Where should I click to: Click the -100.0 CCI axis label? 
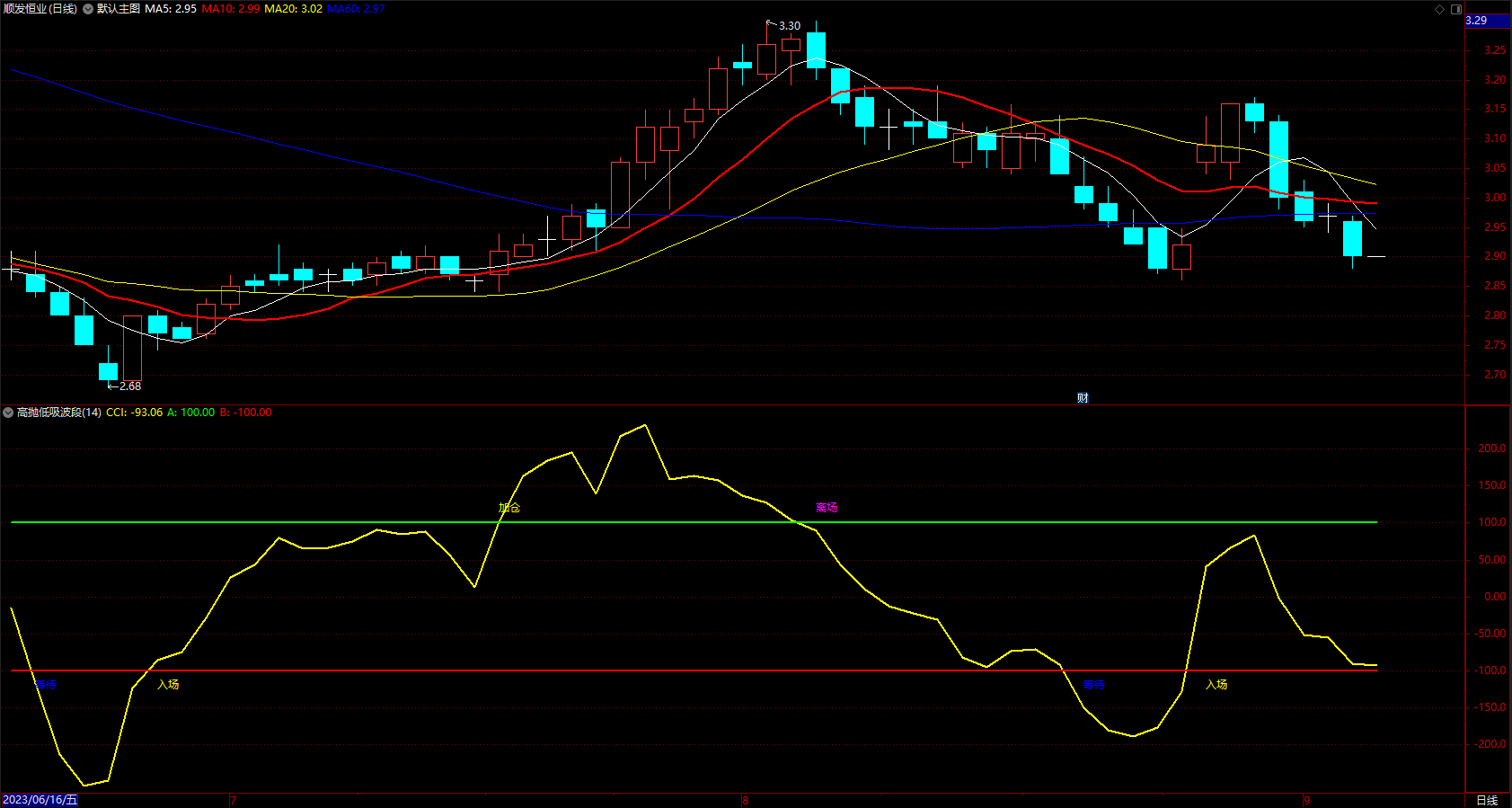1490,670
